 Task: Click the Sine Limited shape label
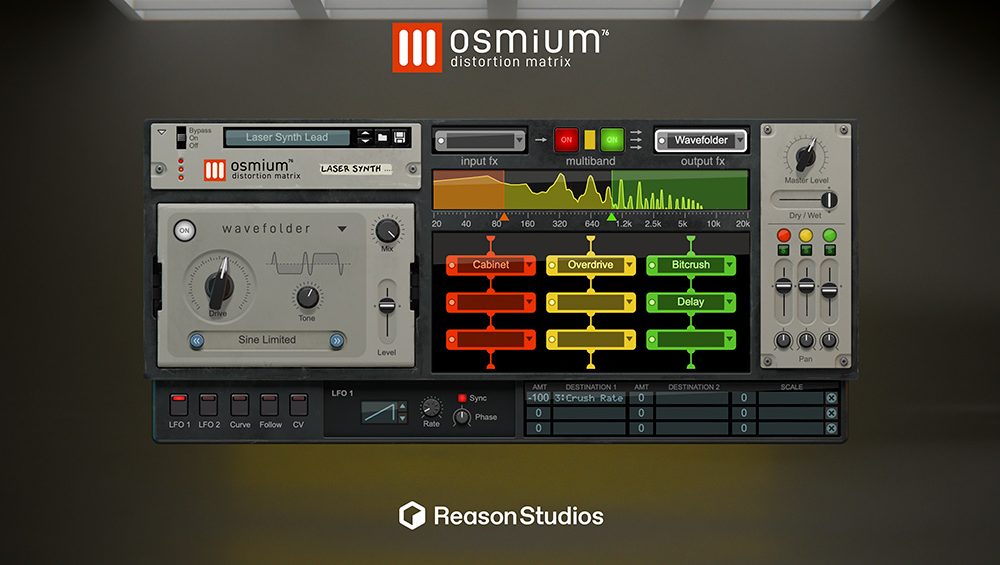click(x=267, y=340)
